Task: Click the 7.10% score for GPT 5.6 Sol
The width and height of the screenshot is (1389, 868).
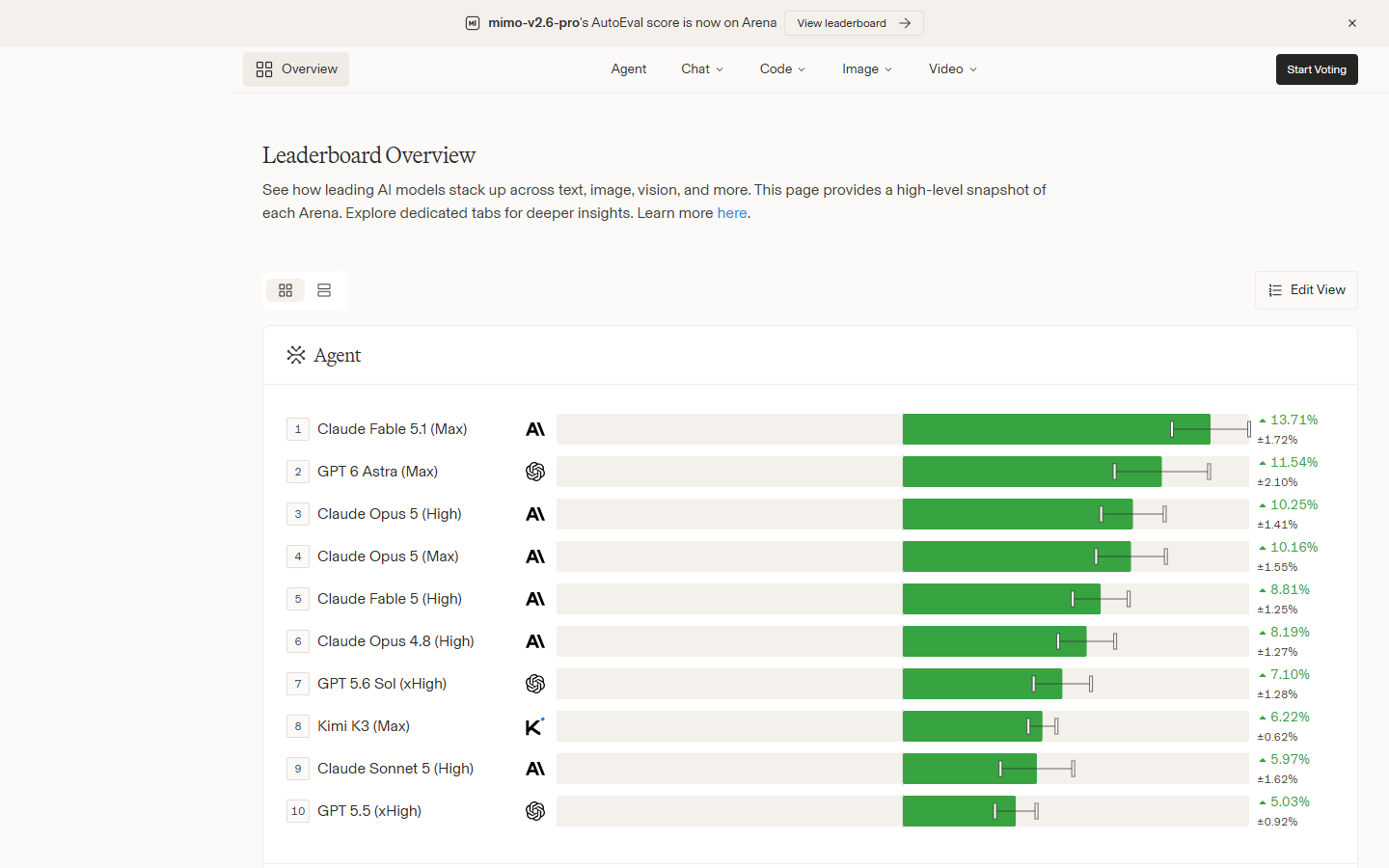Action: 1290,674
